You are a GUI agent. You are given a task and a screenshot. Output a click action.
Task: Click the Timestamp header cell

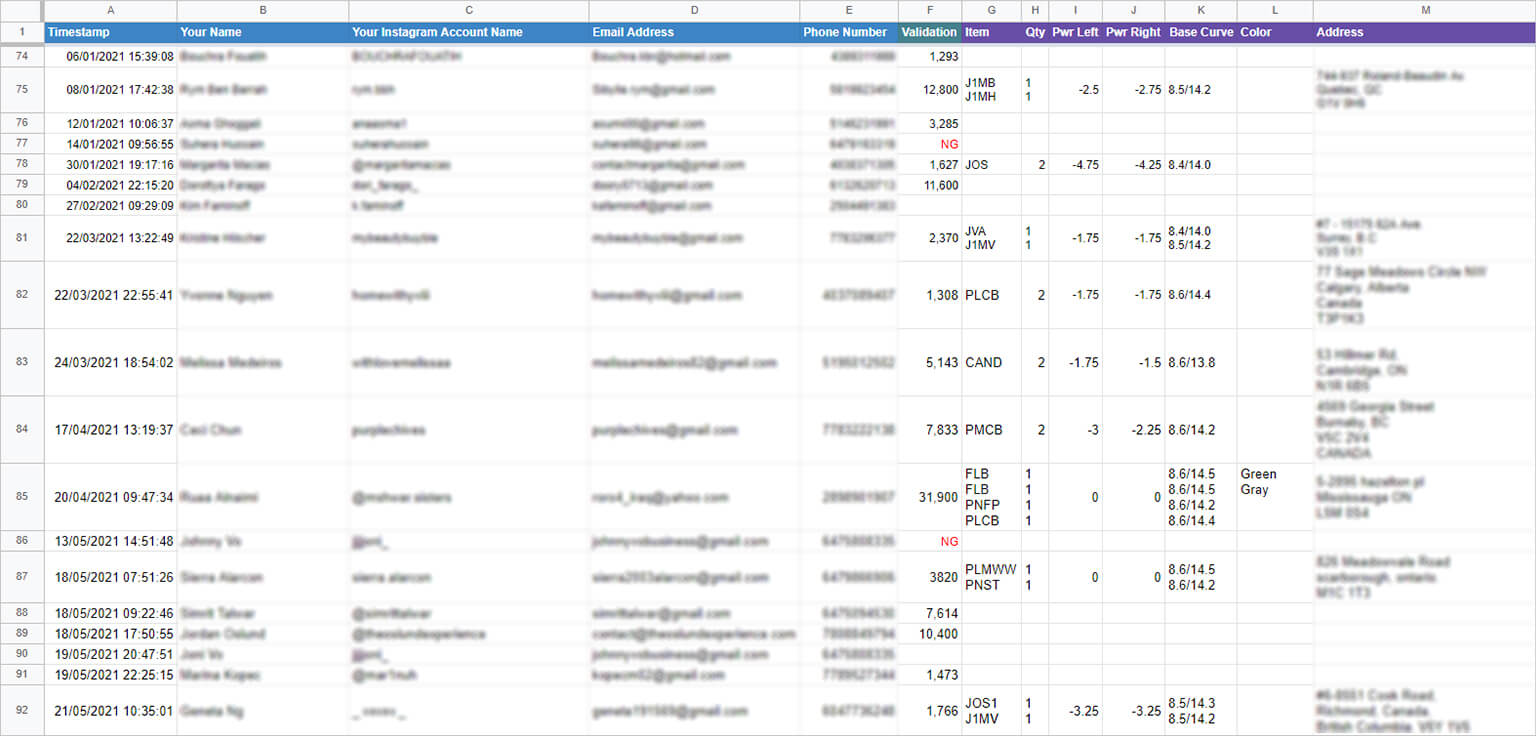pos(110,32)
